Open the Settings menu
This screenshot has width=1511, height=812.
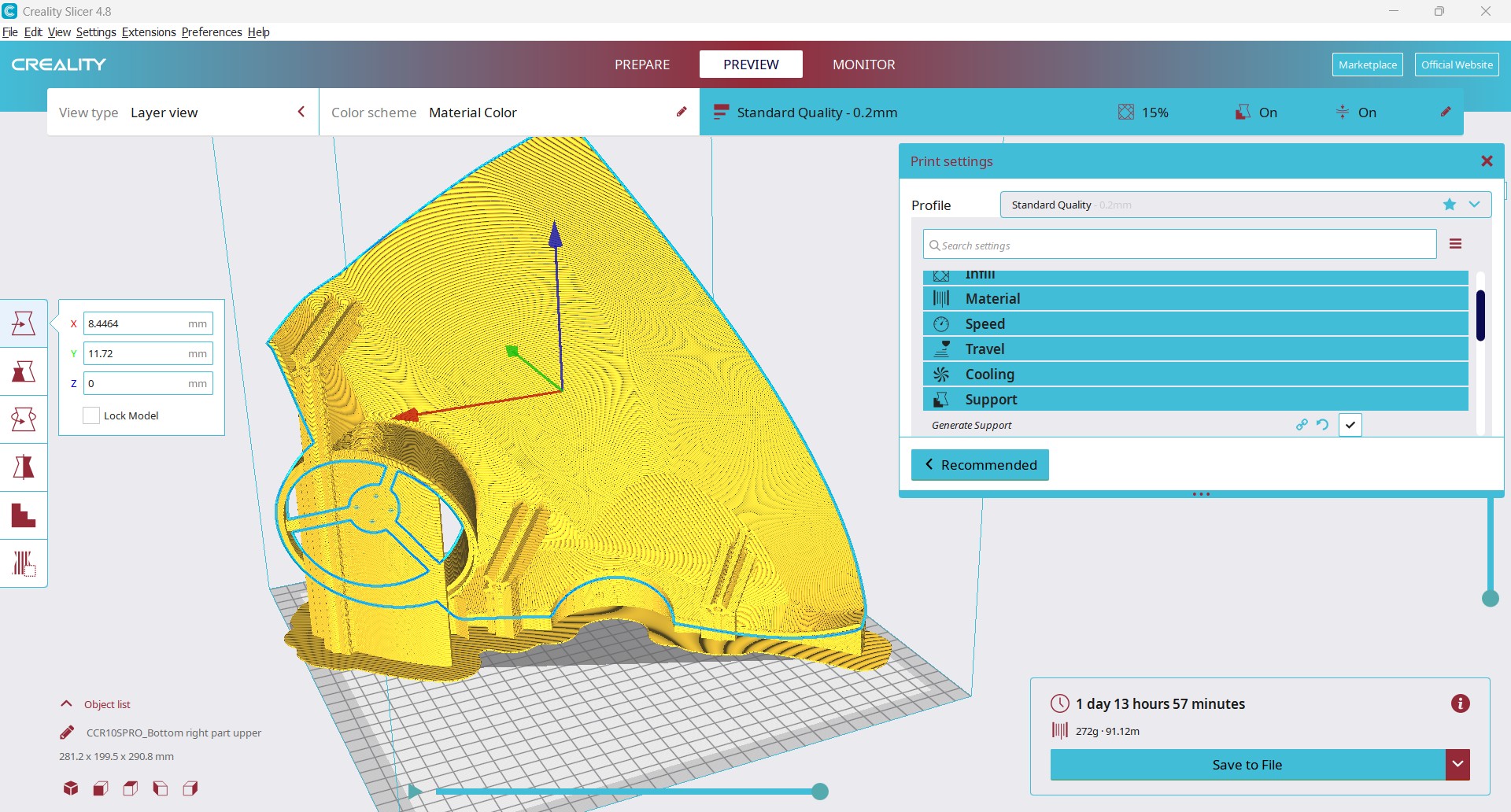[x=96, y=32]
